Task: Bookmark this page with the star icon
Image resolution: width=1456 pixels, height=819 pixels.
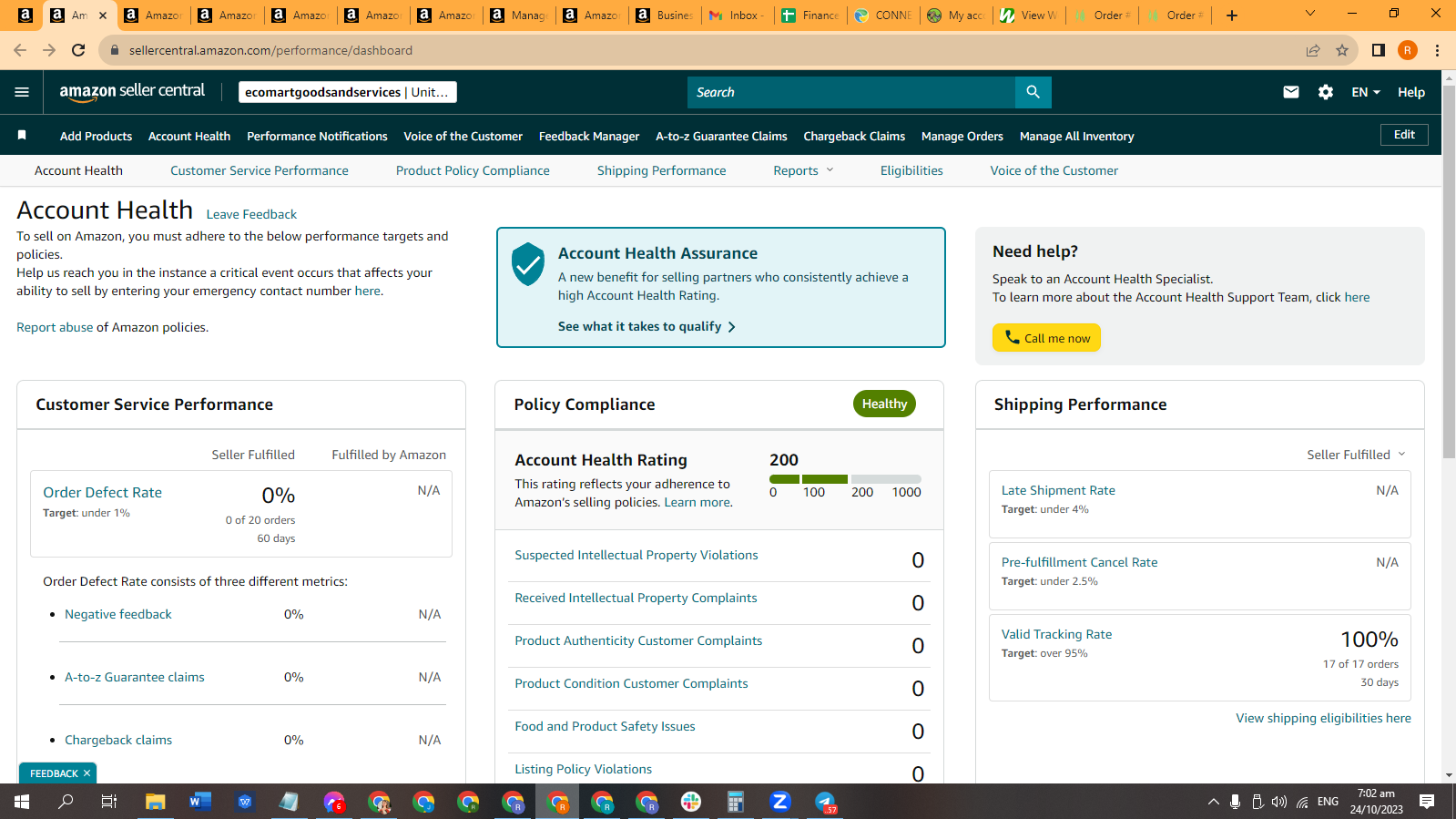Action: [1342, 50]
